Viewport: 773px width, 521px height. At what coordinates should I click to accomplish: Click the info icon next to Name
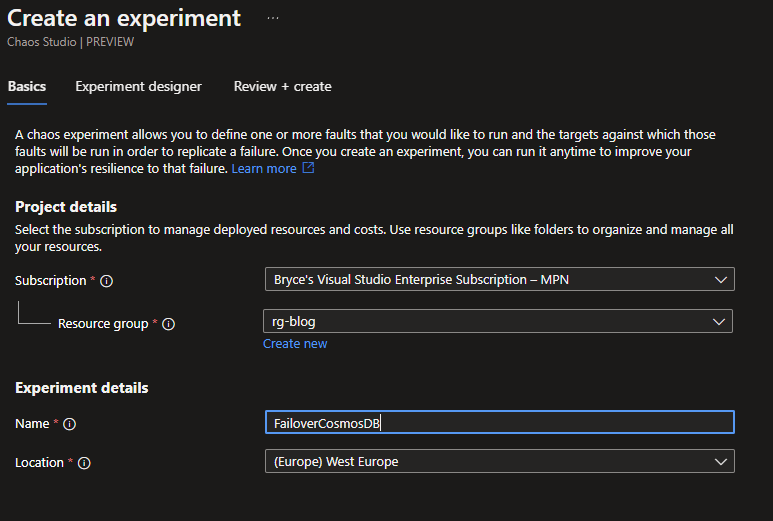pos(69,424)
